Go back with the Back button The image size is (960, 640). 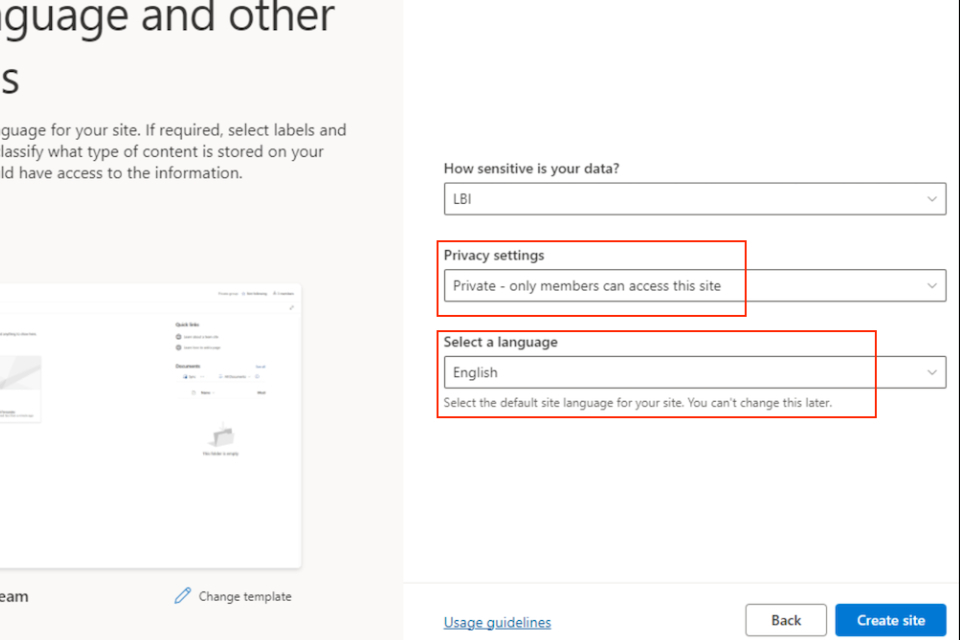pyautogui.click(x=786, y=620)
